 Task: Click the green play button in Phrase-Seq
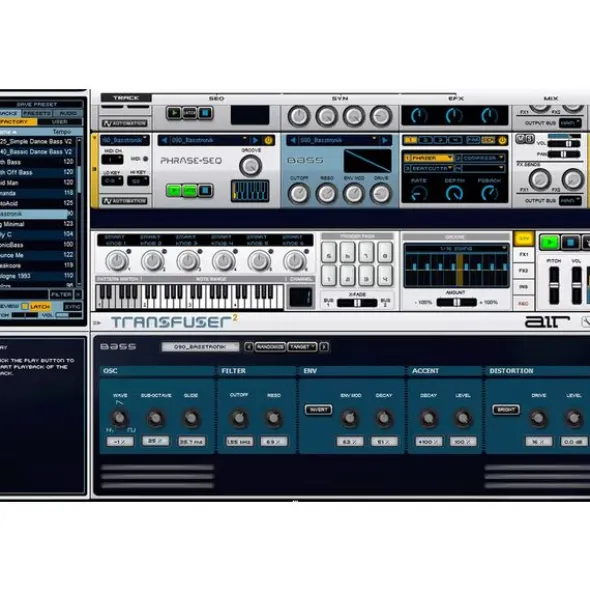coord(174,190)
